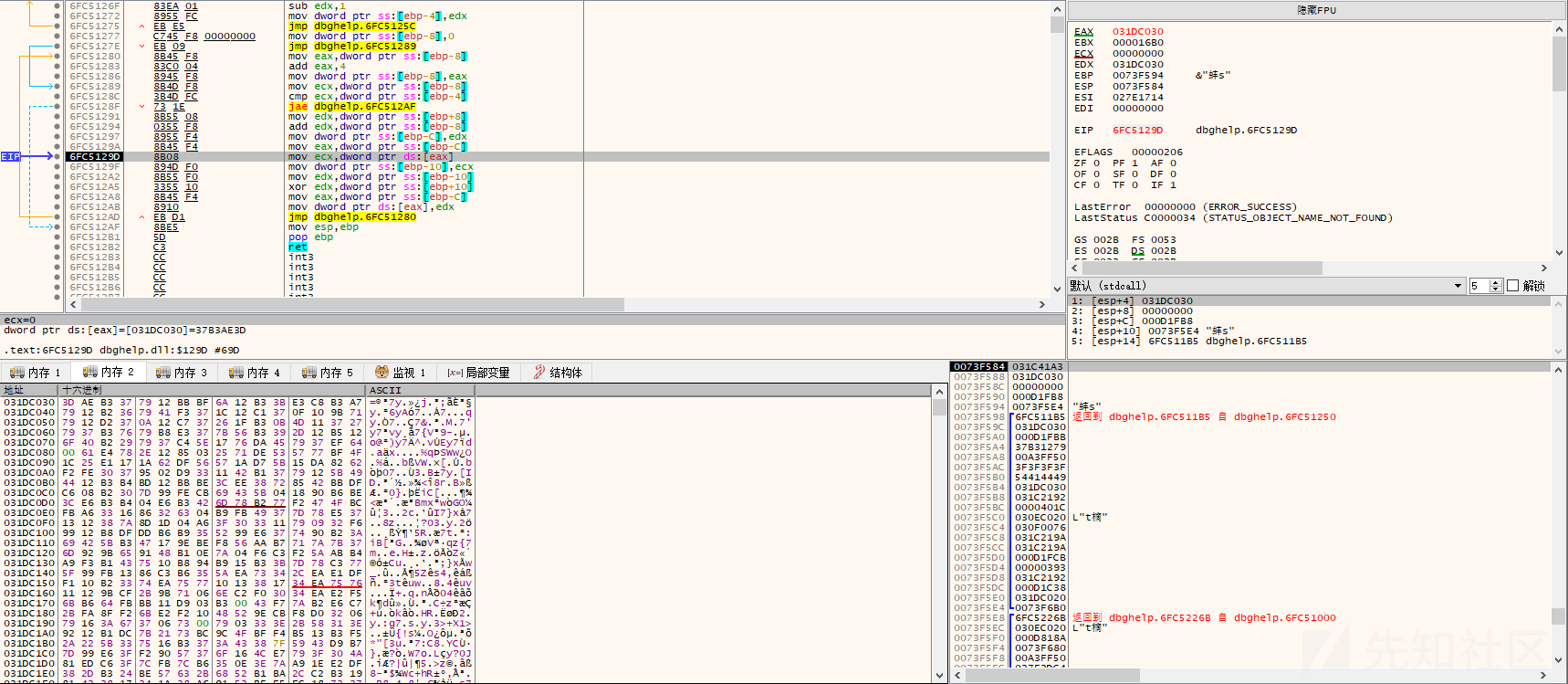Click stack panel horizontal scroll-right arrow
1568x684 pixels.
(x=1544, y=676)
